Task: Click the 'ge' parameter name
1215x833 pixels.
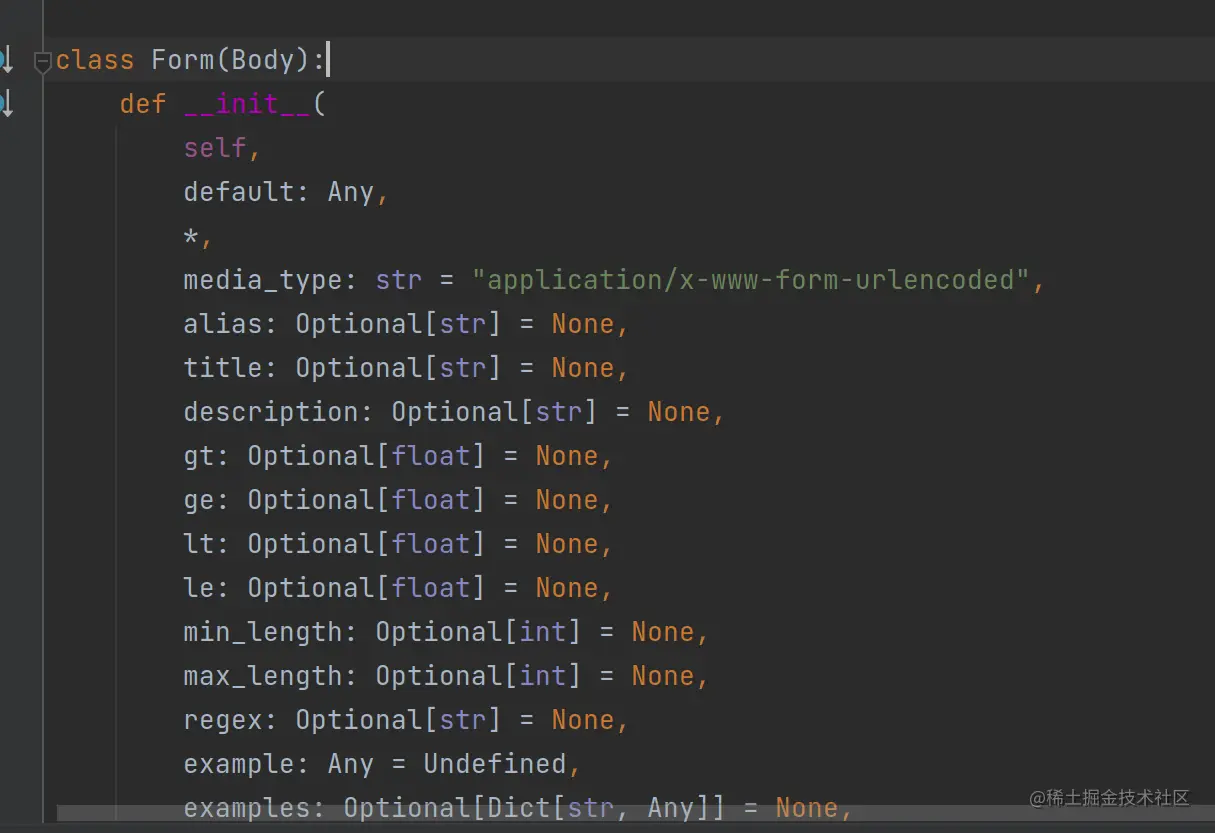Action: click(199, 500)
